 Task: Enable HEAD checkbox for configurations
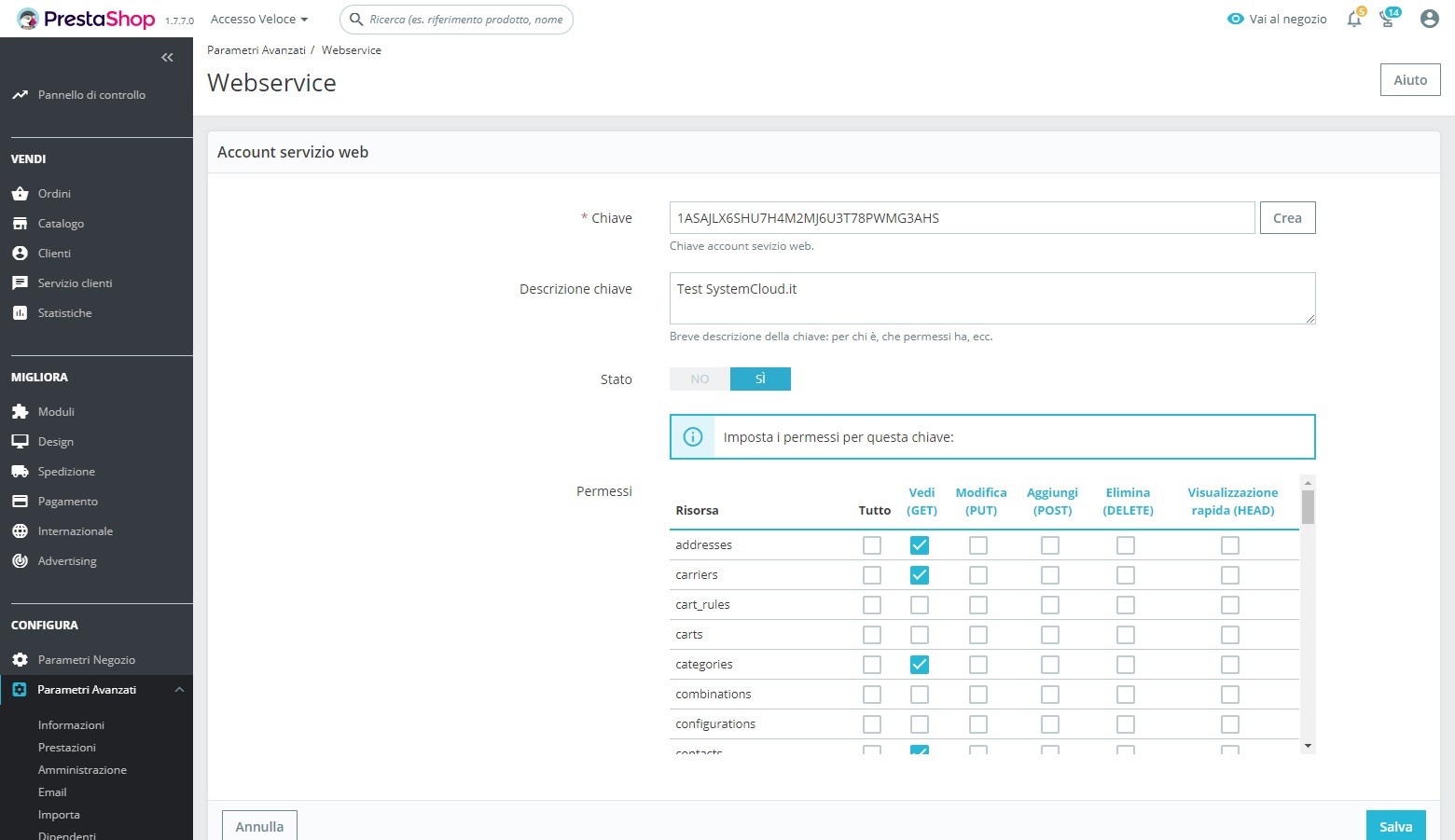tap(1230, 724)
